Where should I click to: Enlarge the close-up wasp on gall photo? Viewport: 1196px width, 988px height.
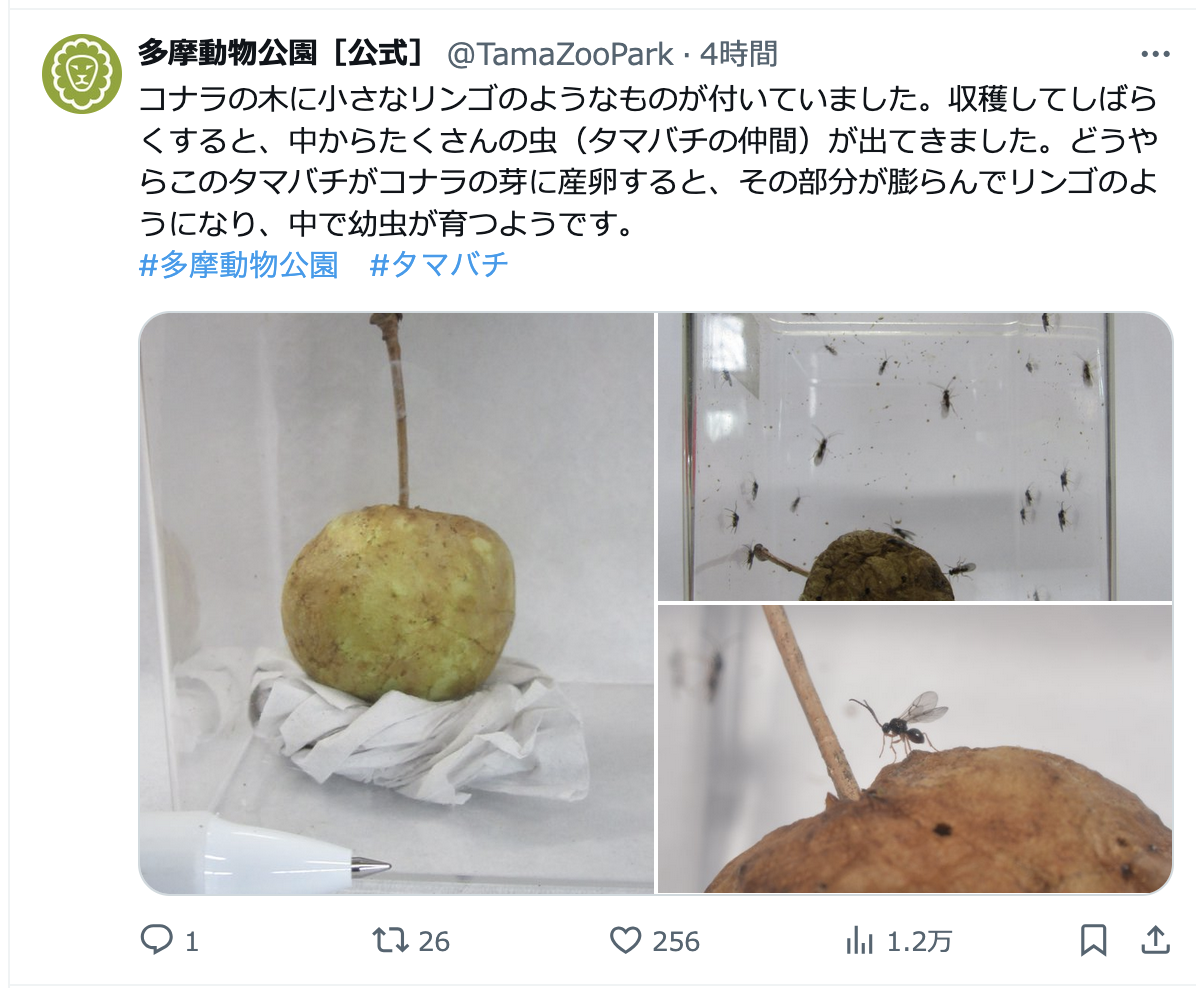pos(915,748)
